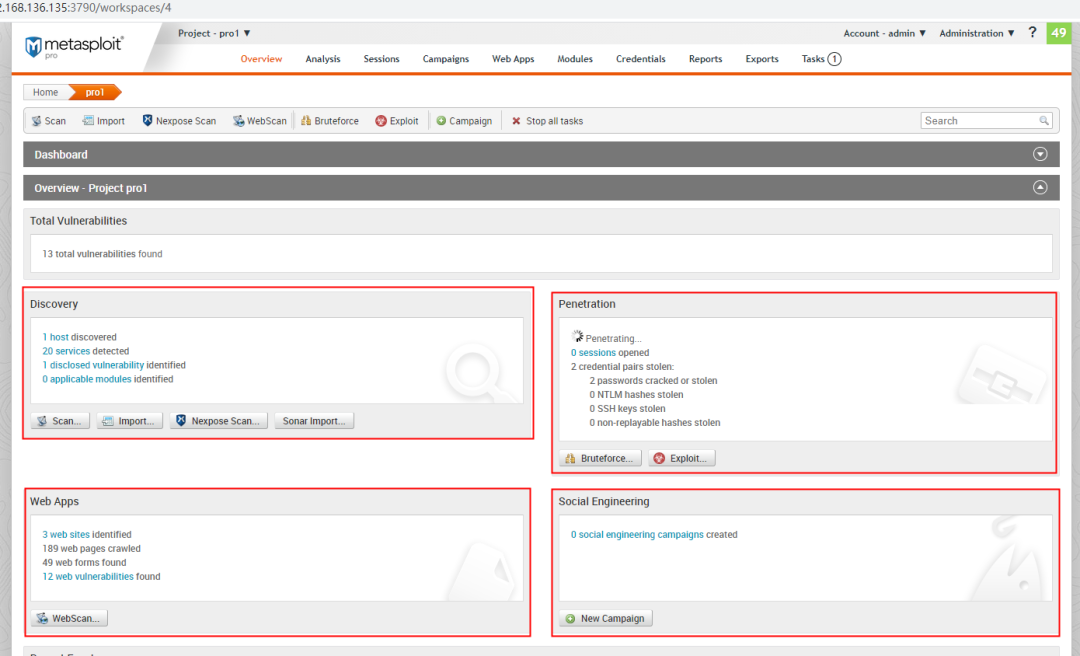Click the '0 non-replayable hashes stolen' text
Screen dimensions: 1080x656
click(x=654, y=423)
